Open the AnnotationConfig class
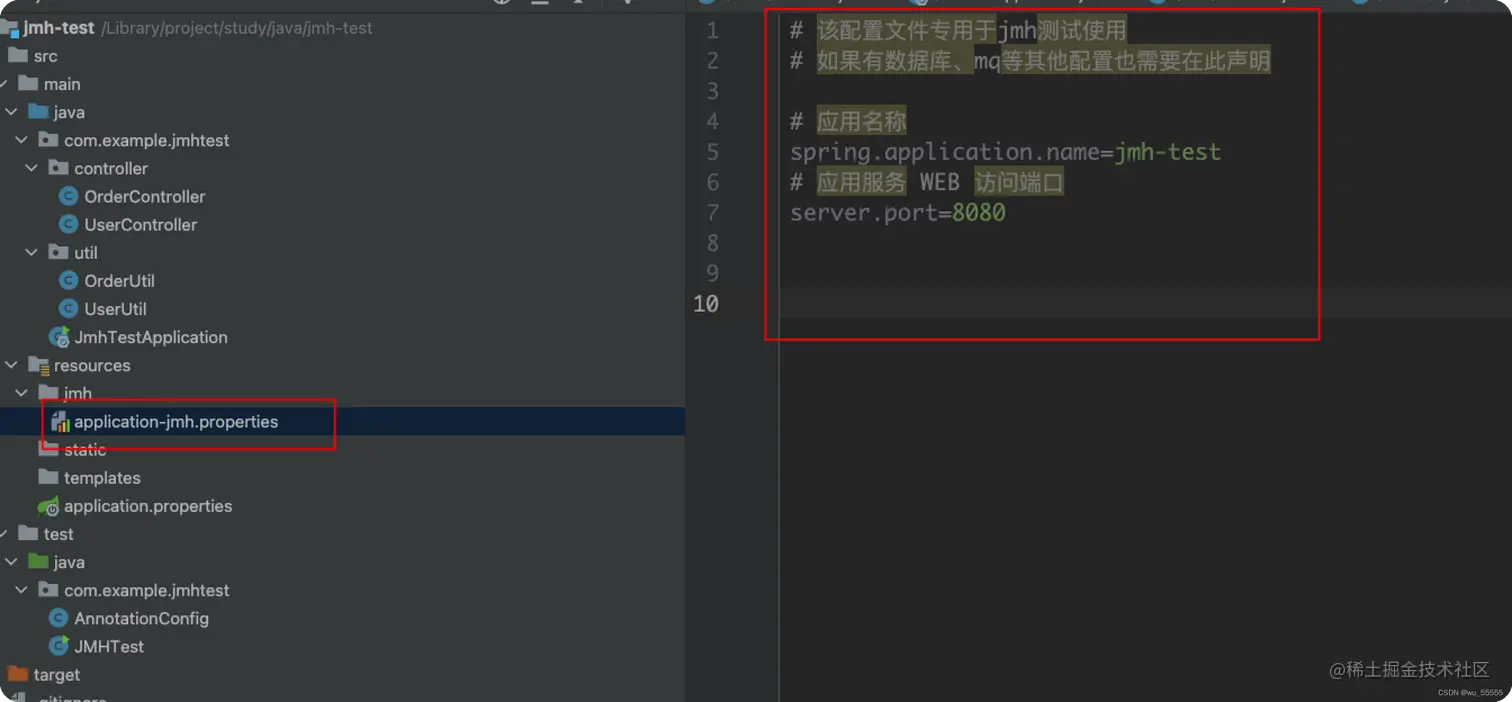 (141, 618)
